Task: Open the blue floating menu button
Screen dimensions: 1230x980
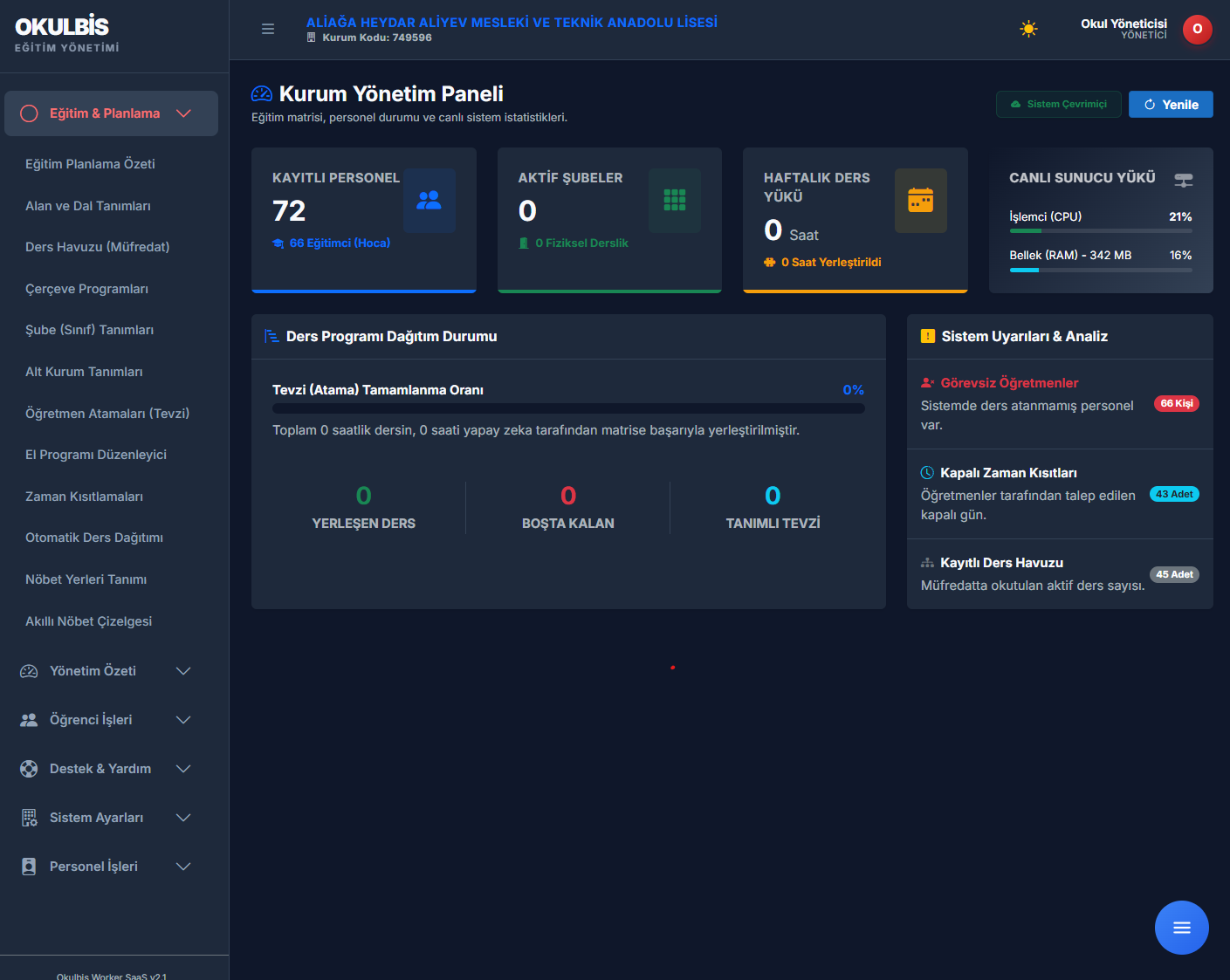Action: (x=1181, y=927)
